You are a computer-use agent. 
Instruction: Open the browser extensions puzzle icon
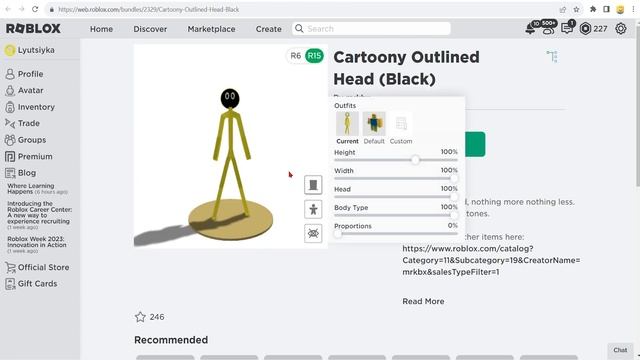tap(593, 9)
